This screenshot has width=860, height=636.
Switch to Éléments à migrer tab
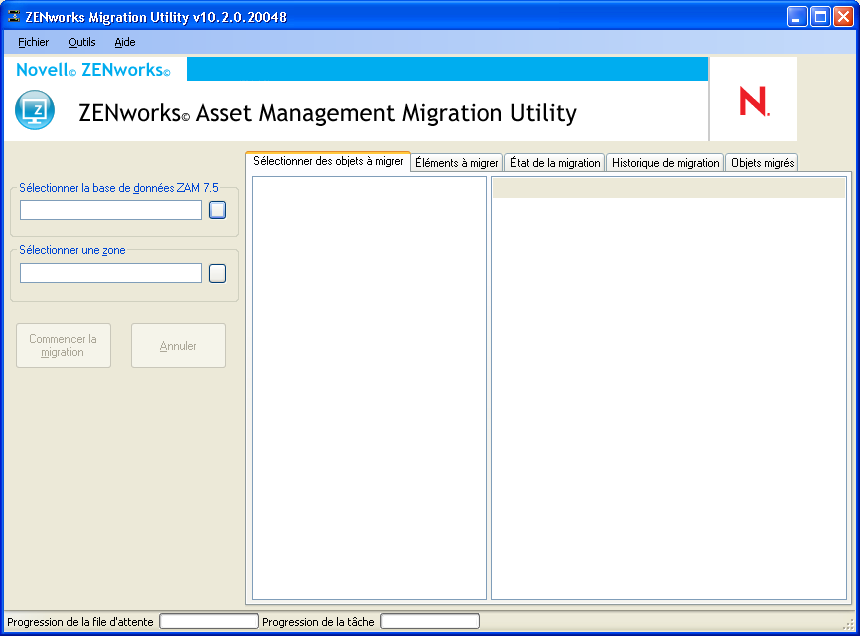pyautogui.click(x=456, y=163)
